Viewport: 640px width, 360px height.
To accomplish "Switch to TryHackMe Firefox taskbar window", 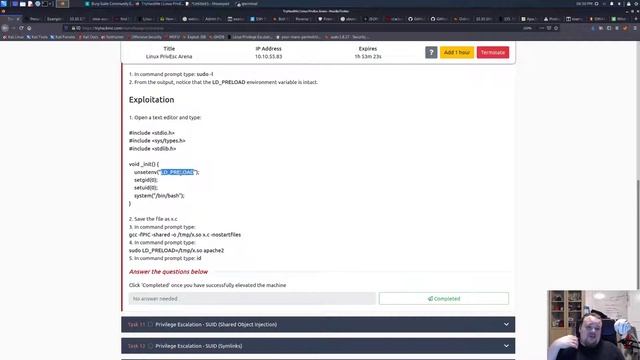I will coord(159,4).
